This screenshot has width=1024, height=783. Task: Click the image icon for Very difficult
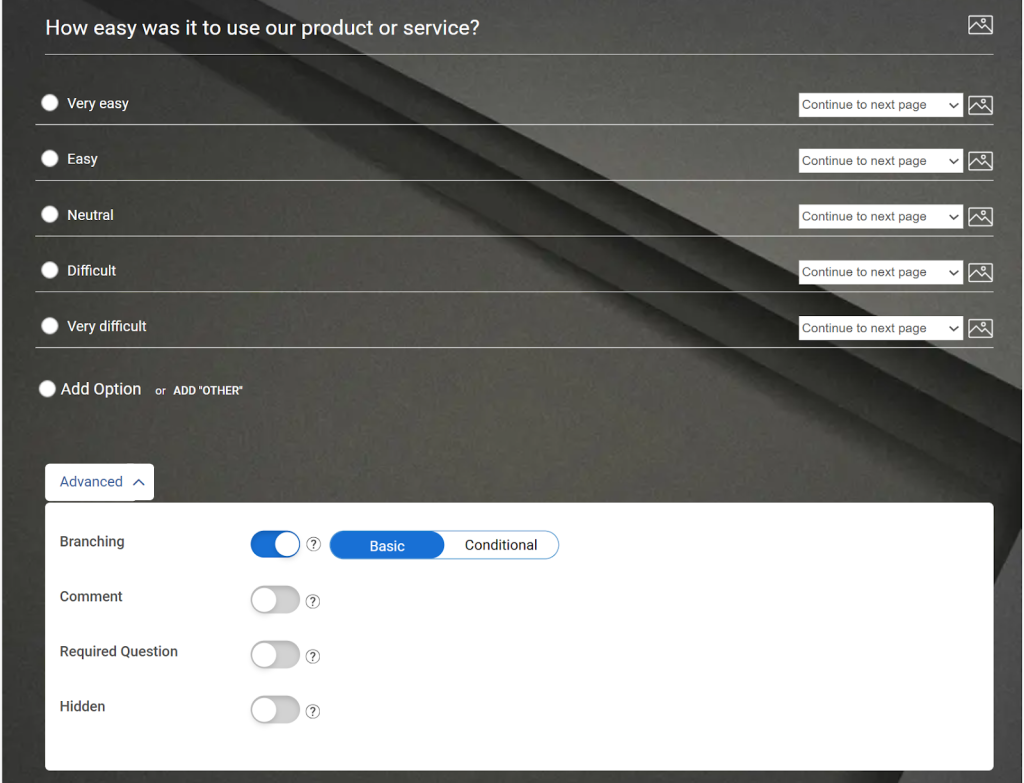980,327
